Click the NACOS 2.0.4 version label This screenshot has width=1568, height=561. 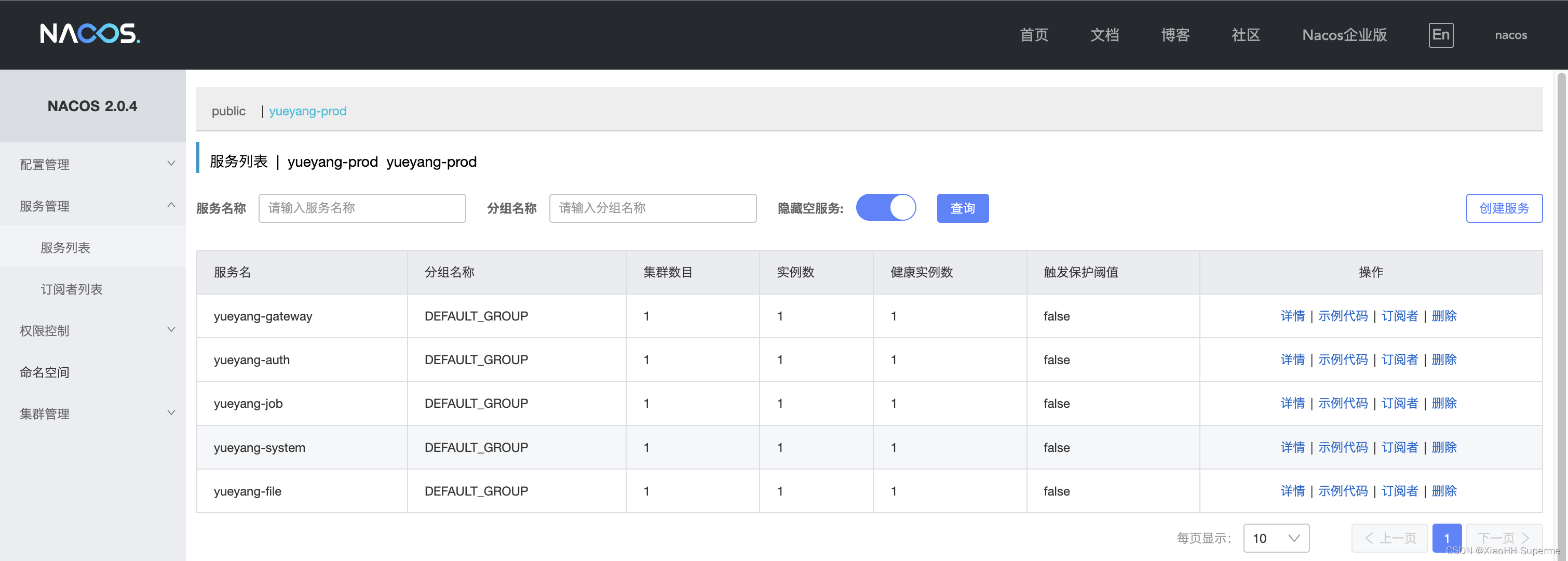click(x=92, y=106)
